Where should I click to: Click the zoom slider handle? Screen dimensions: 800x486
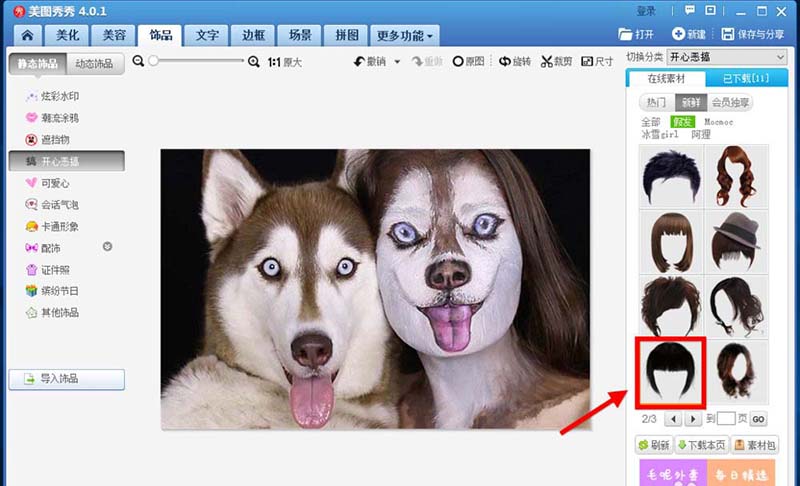pyautogui.click(x=153, y=61)
